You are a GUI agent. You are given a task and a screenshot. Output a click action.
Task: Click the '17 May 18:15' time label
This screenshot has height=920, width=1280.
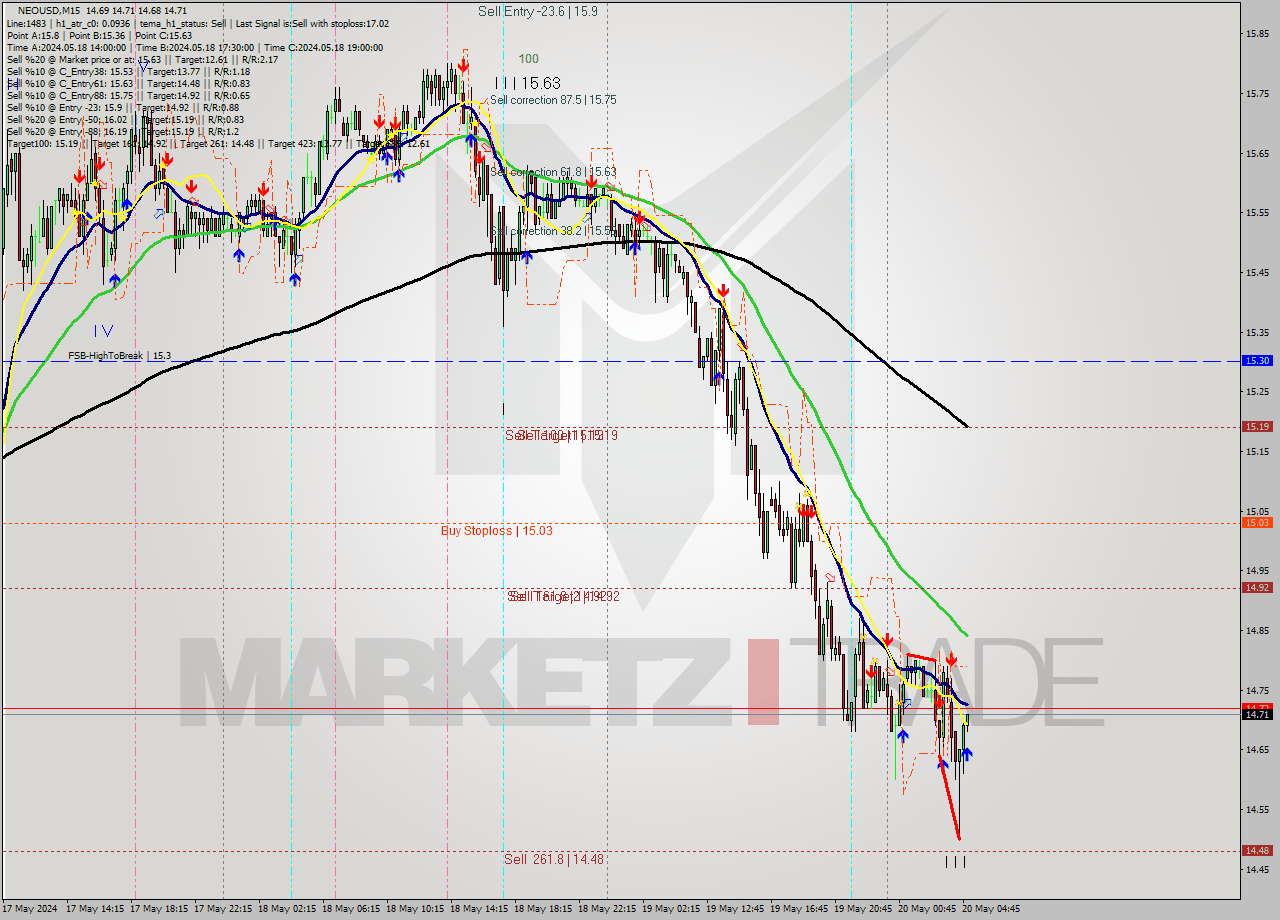pyautogui.click(x=159, y=909)
